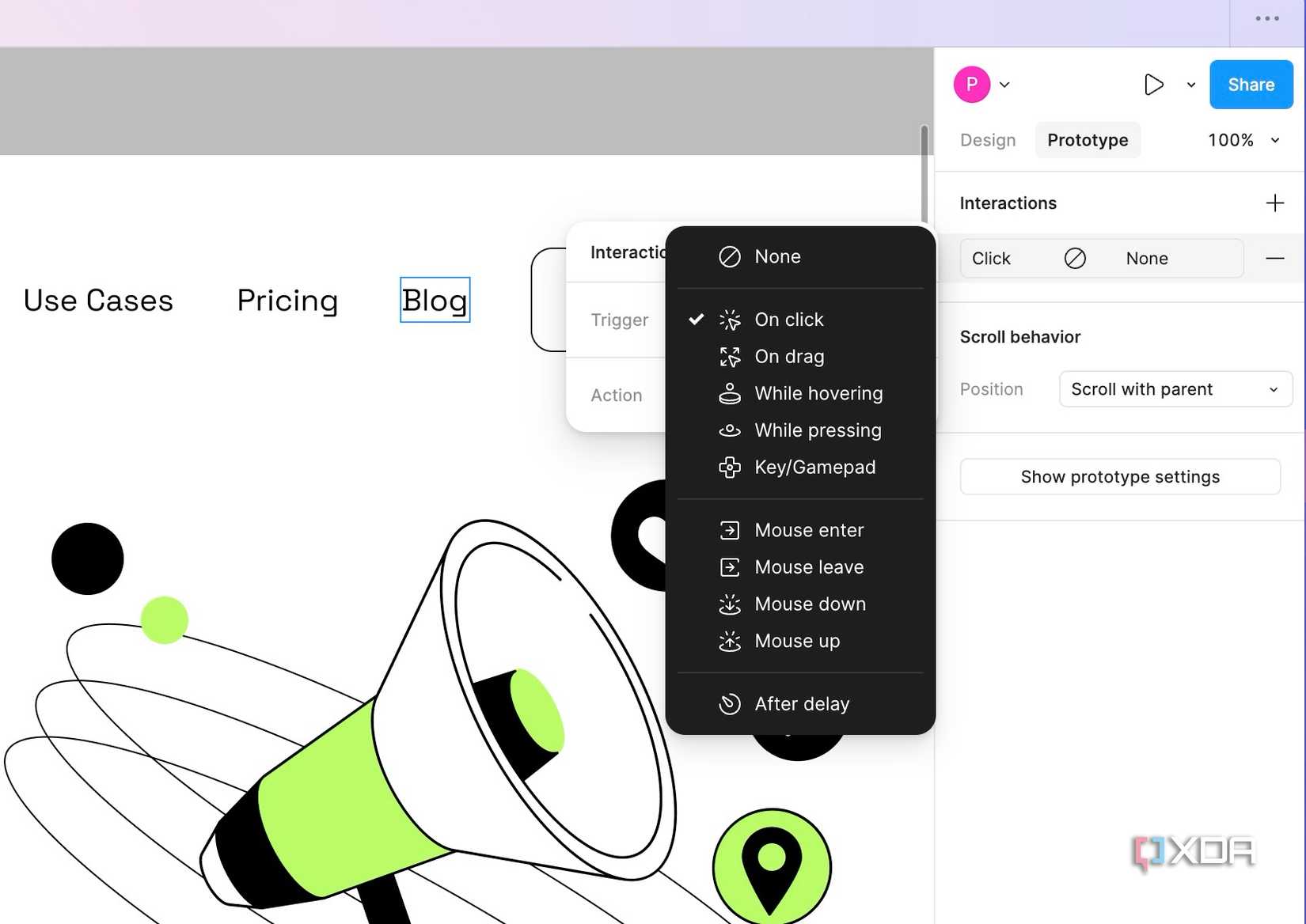Image resolution: width=1306 pixels, height=924 pixels.
Task: Select the Mouse down trigger icon
Action: tap(729, 604)
